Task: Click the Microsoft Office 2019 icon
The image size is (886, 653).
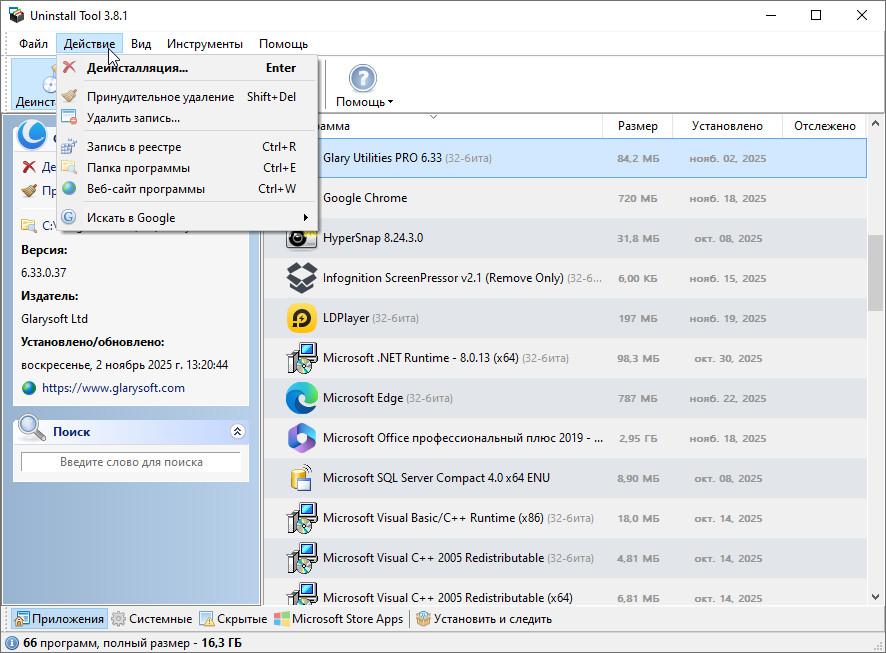Action: [301, 438]
